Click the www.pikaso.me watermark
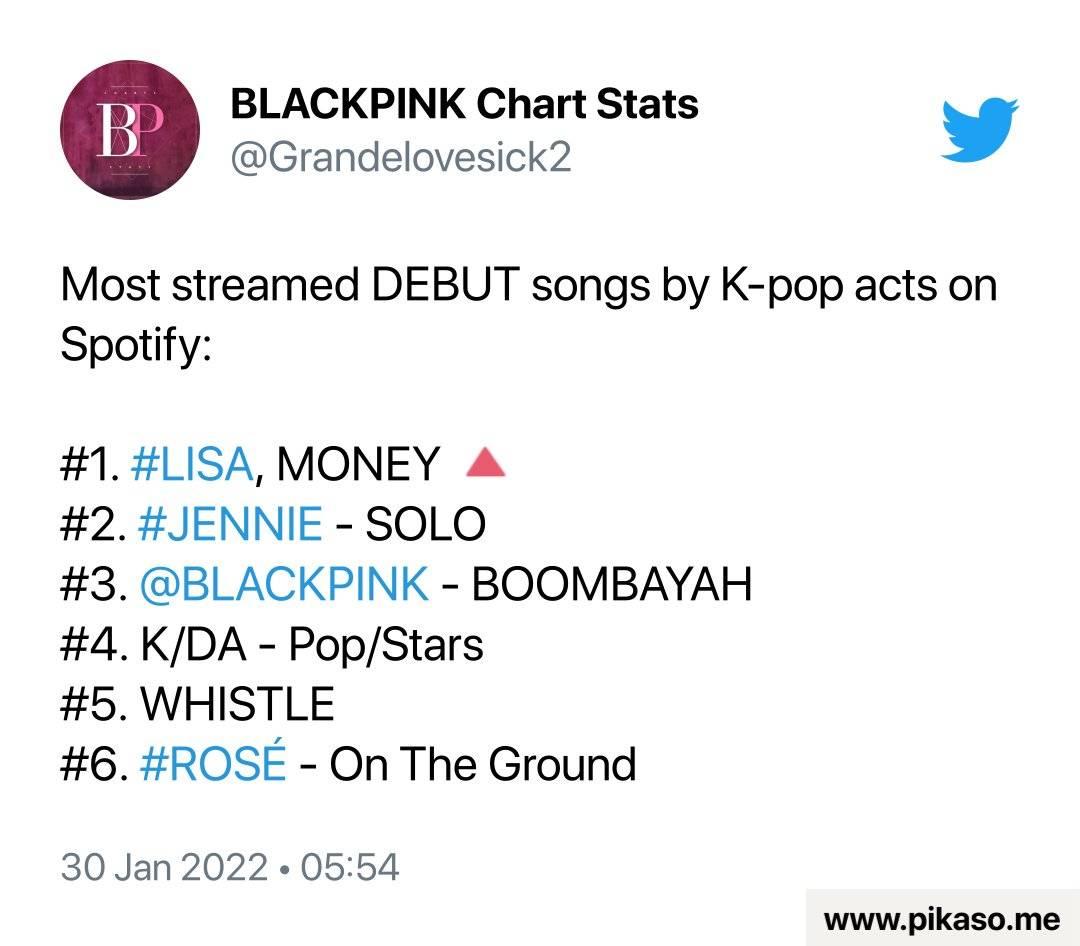The height and width of the screenshot is (946, 1080). [942, 919]
